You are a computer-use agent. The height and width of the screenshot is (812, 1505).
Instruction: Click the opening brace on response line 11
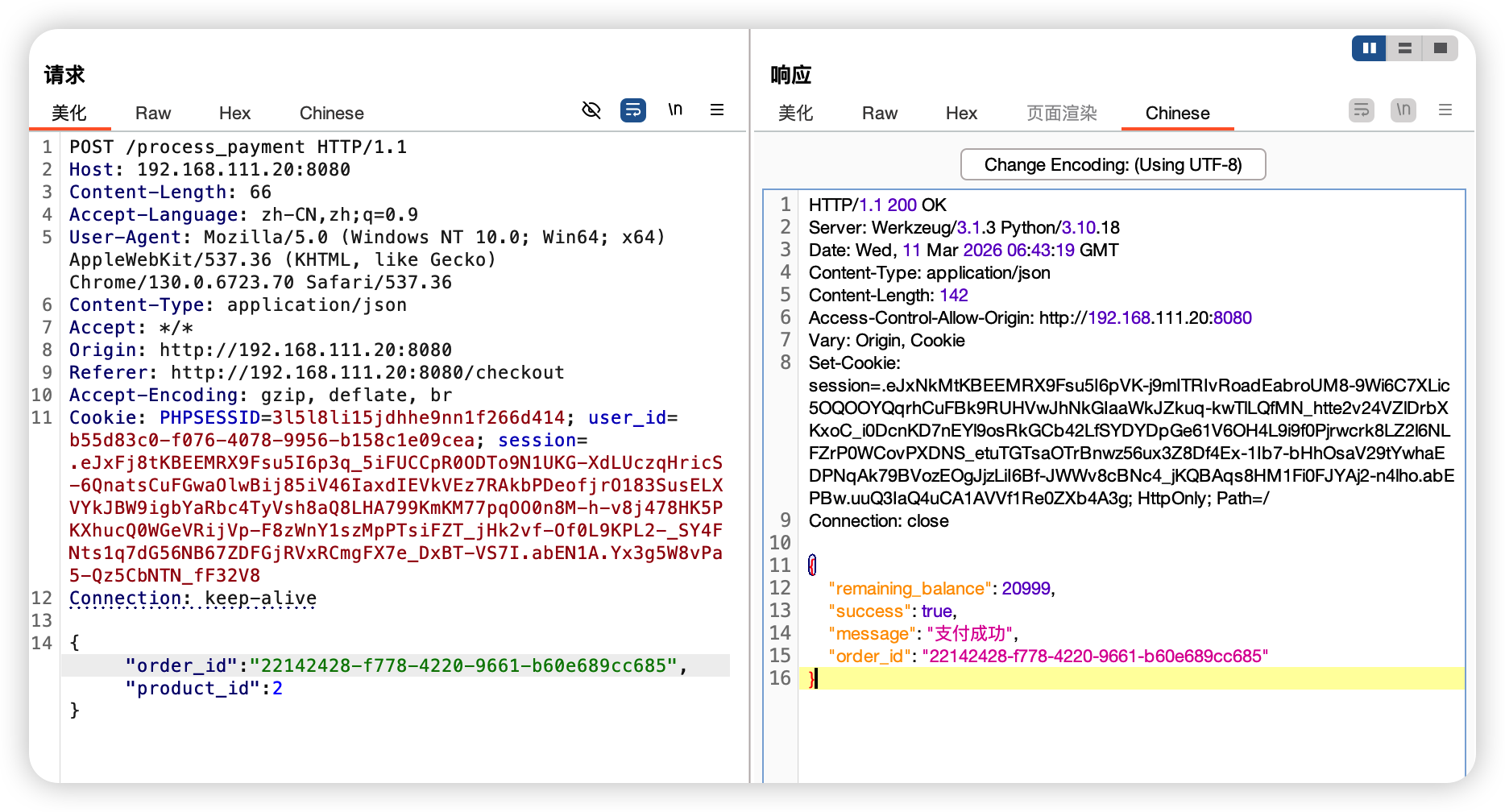pyautogui.click(x=812, y=565)
